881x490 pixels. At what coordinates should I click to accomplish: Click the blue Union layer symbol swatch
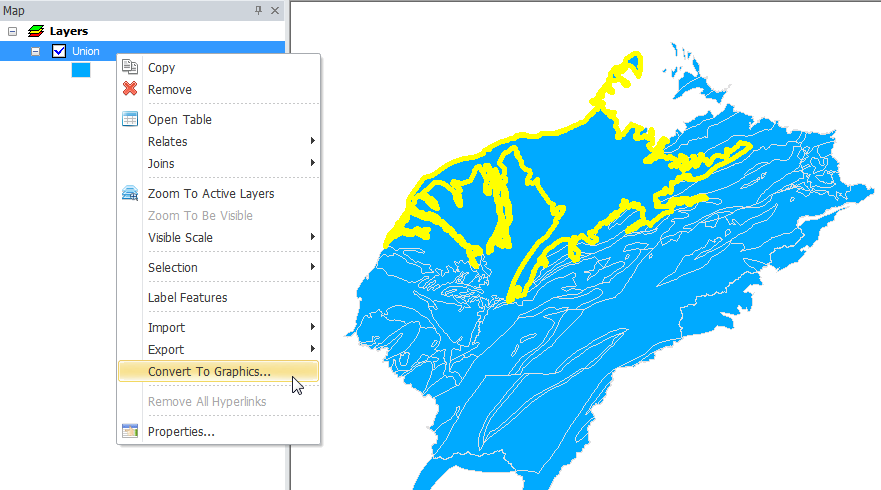81,70
